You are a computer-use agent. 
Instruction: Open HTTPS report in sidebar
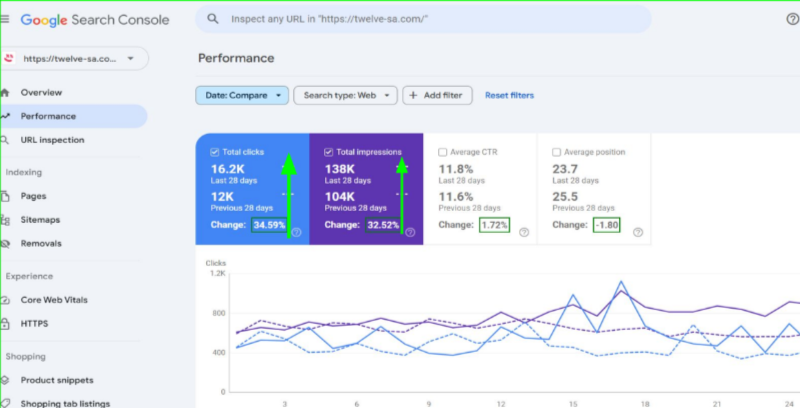tap(34, 323)
